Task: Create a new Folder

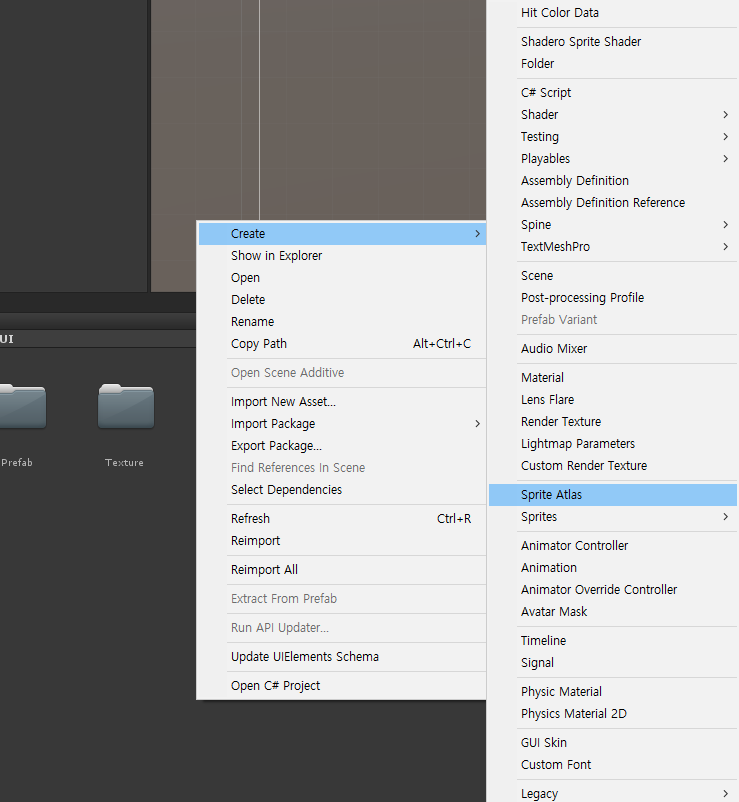Action: (613, 63)
